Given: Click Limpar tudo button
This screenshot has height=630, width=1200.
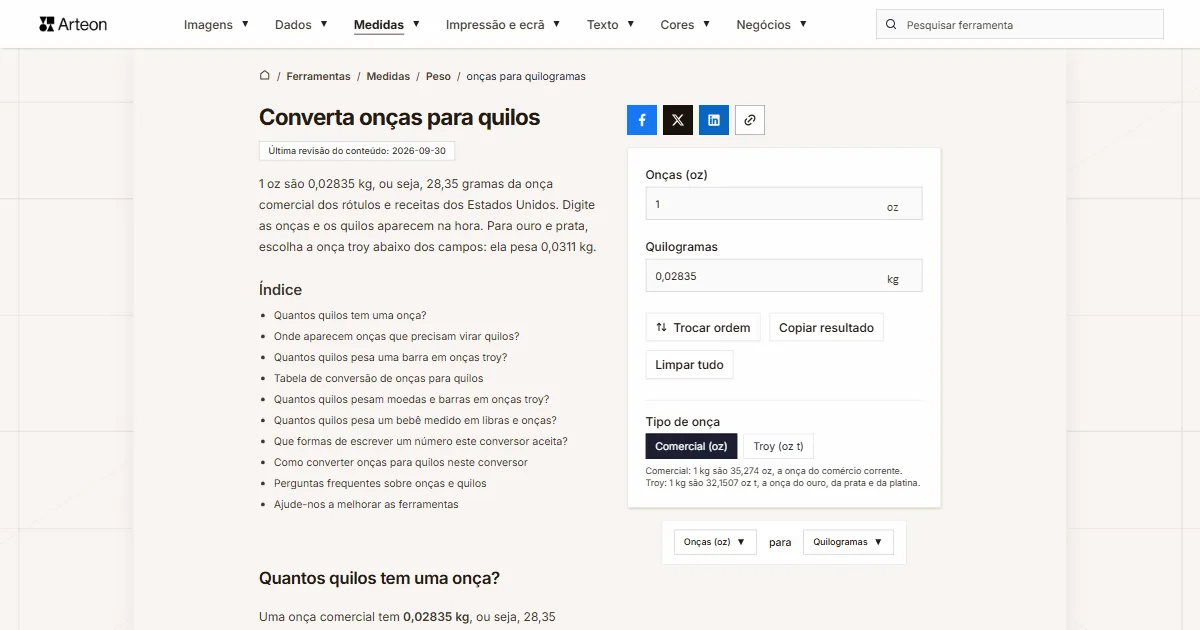Looking at the screenshot, I should pyautogui.click(x=690, y=365).
